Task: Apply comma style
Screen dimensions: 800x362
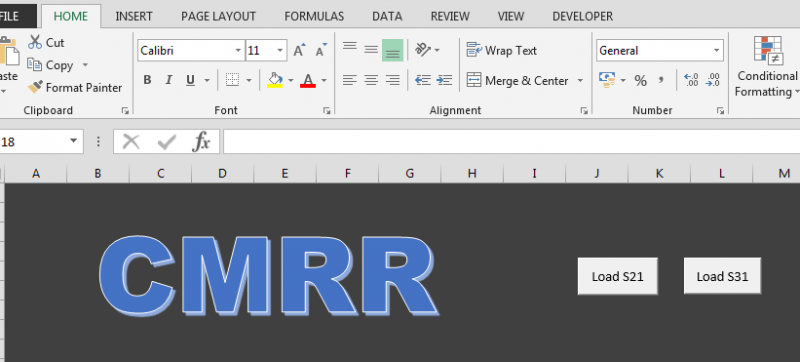Action: [661, 81]
